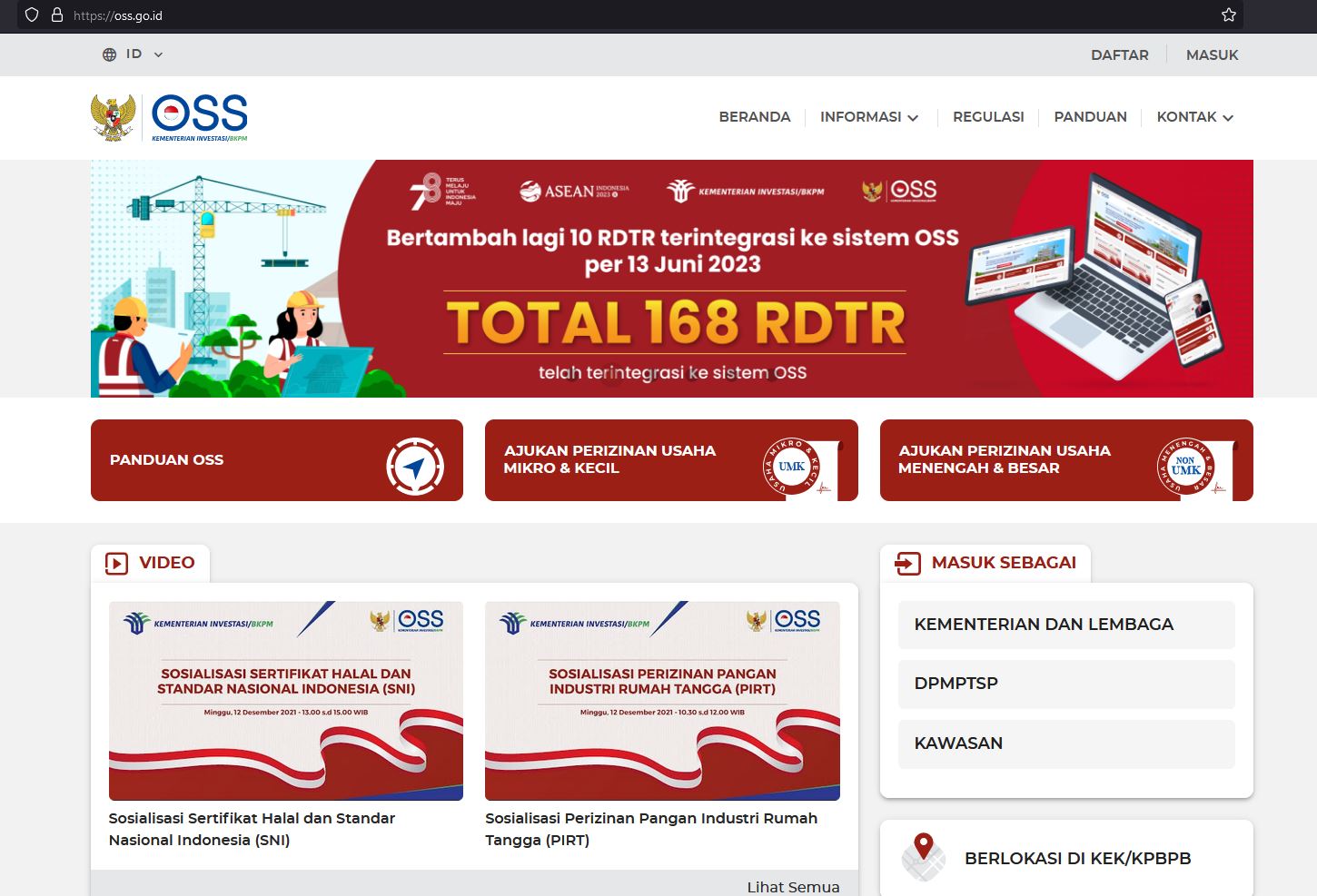Click the play icon beside VIDEO
Image resolution: width=1317 pixels, height=896 pixels.
pos(117,564)
